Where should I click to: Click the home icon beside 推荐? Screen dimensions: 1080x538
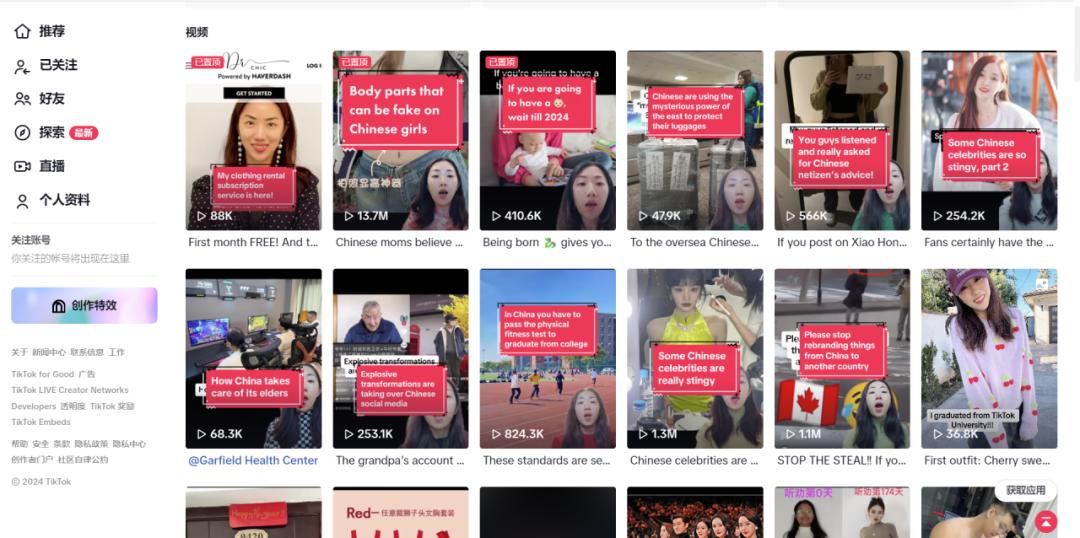point(23,32)
